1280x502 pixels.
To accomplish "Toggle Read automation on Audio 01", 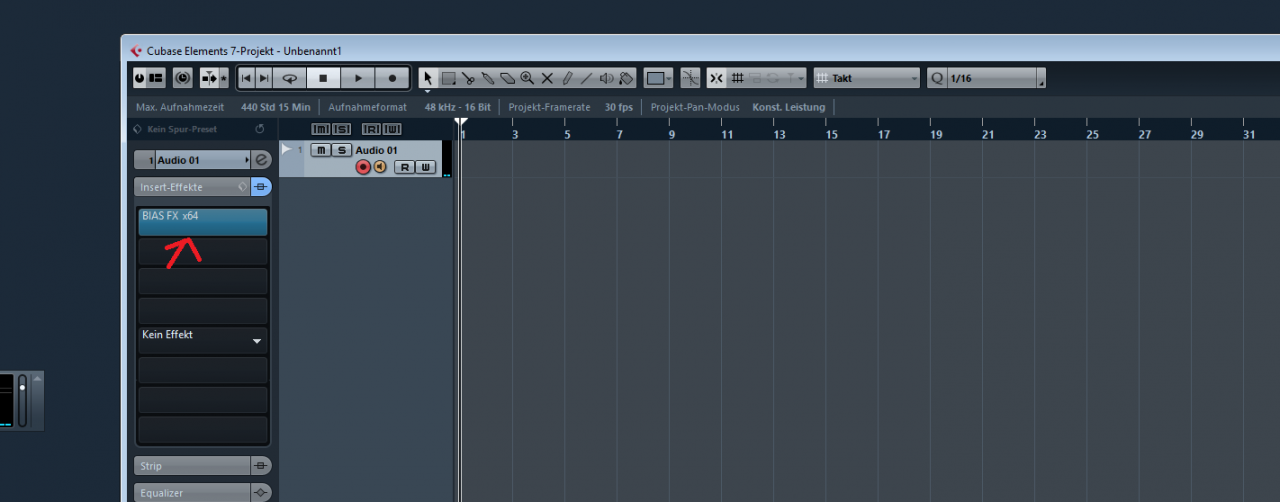I will coord(404,167).
